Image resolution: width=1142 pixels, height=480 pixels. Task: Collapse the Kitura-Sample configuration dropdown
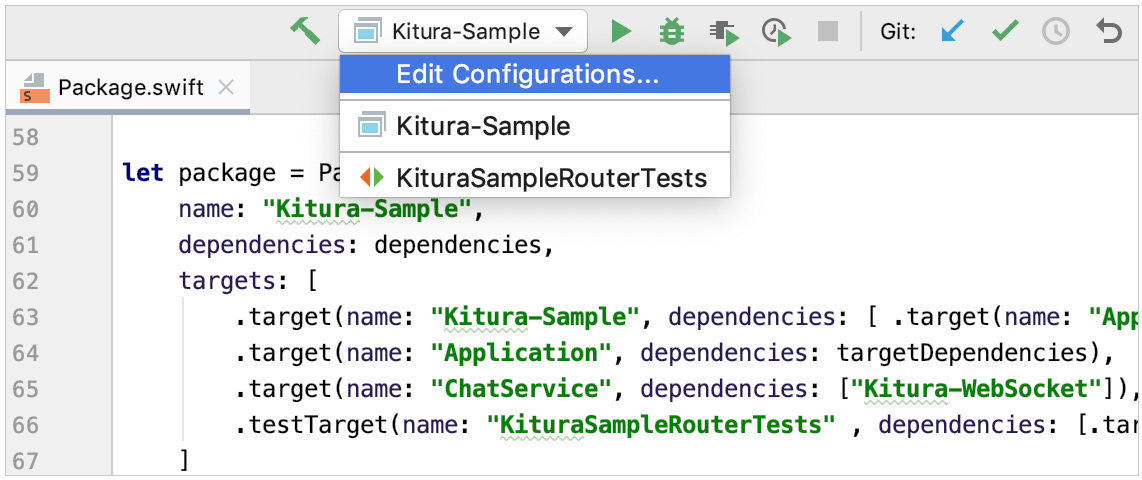pos(565,32)
